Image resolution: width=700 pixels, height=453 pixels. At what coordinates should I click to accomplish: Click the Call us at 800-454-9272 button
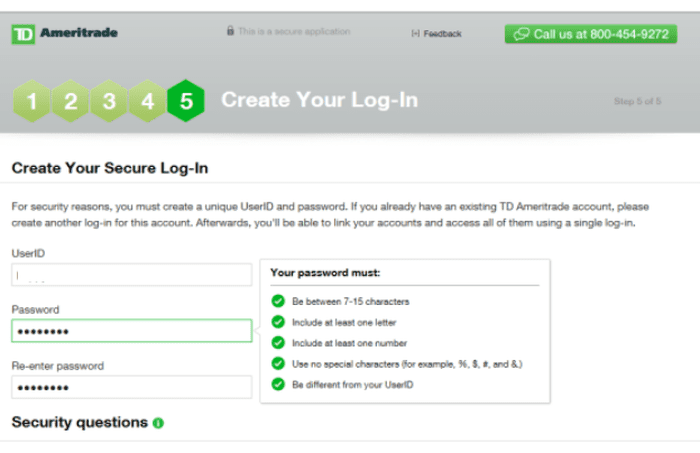[591, 34]
